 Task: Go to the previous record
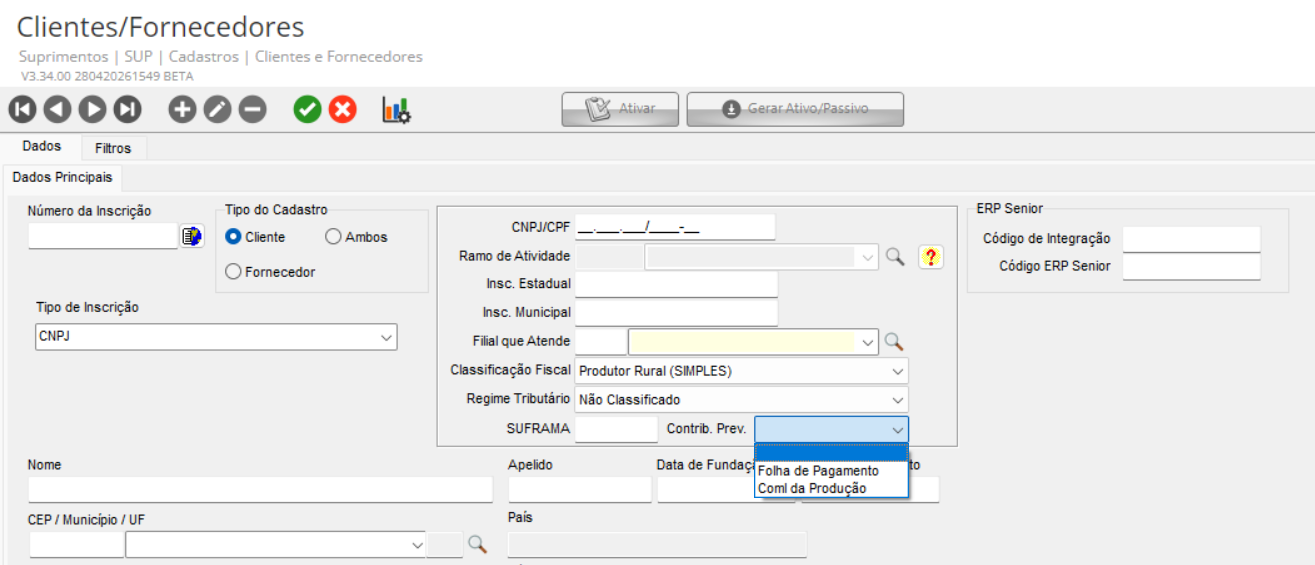click(x=57, y=110)
